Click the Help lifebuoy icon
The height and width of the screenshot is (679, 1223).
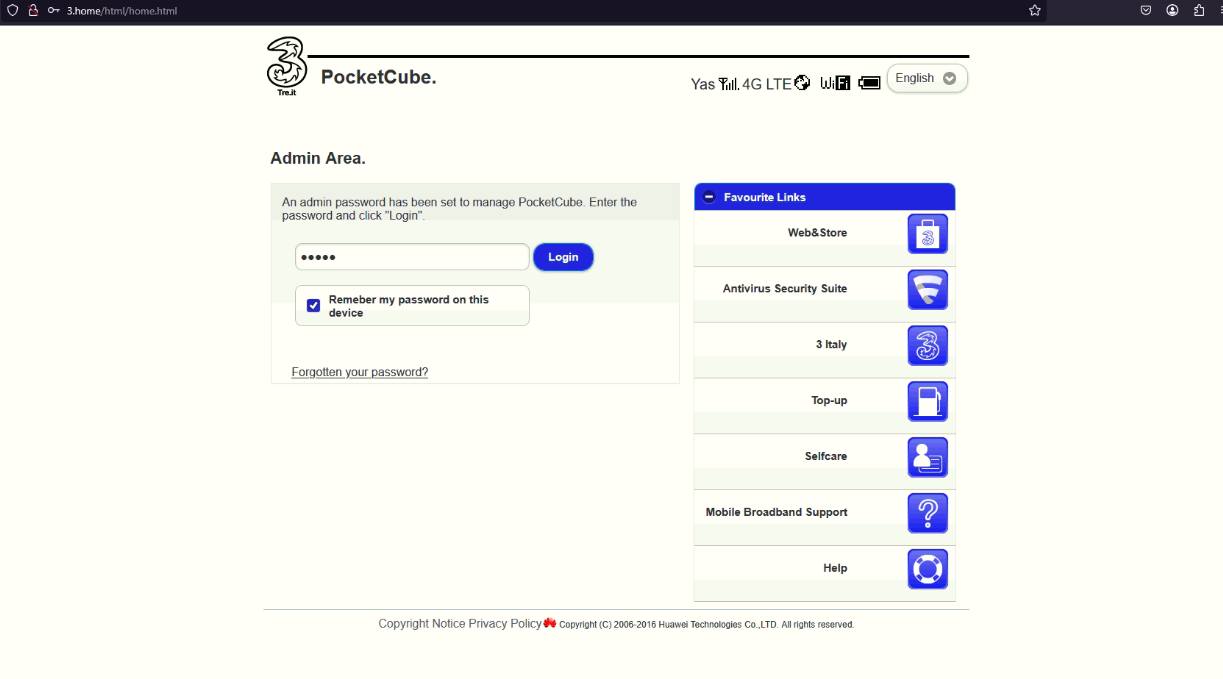pos(927,570)
